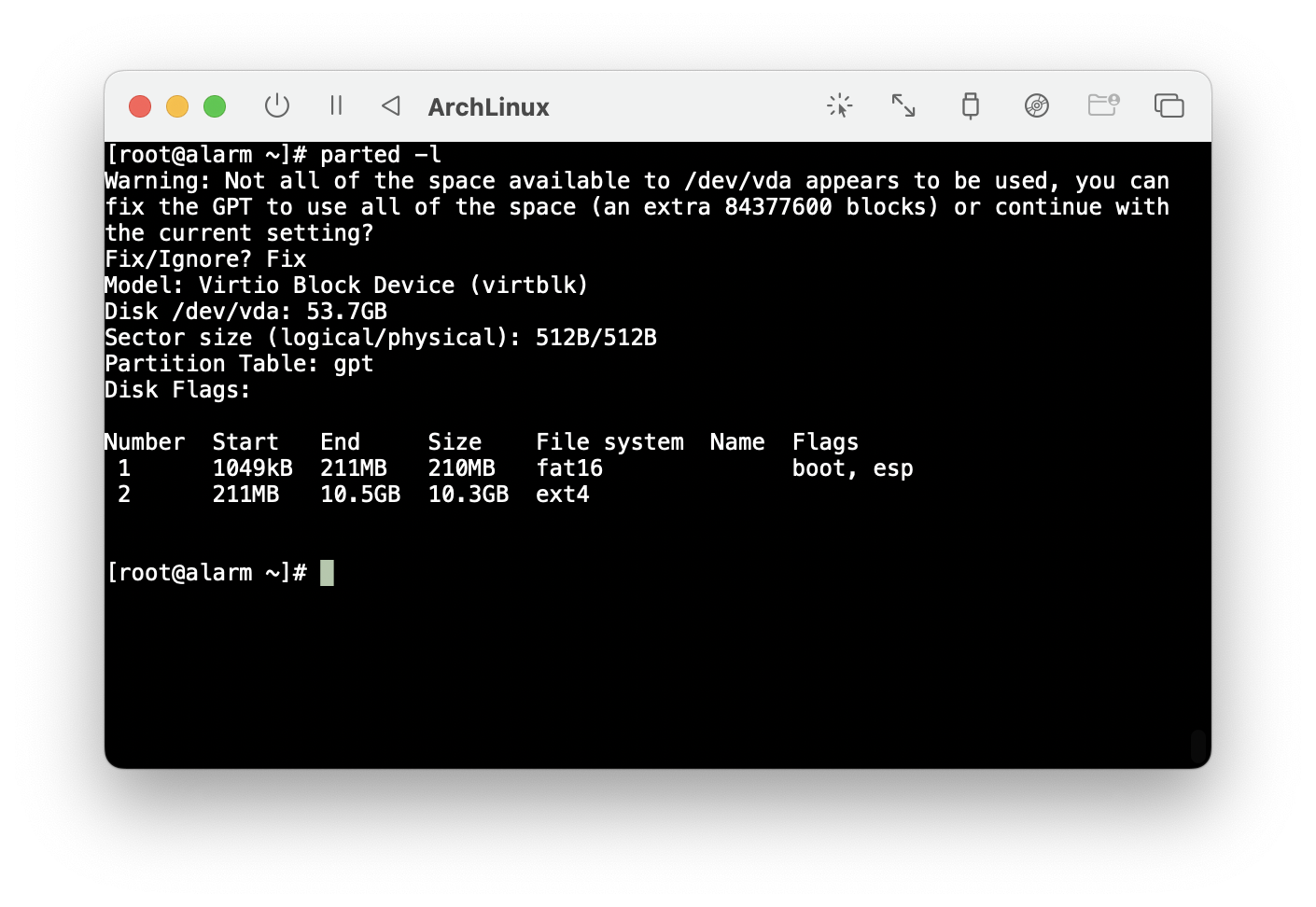
Task: Click the 'boot, esp' flags value
Action: 853,468
